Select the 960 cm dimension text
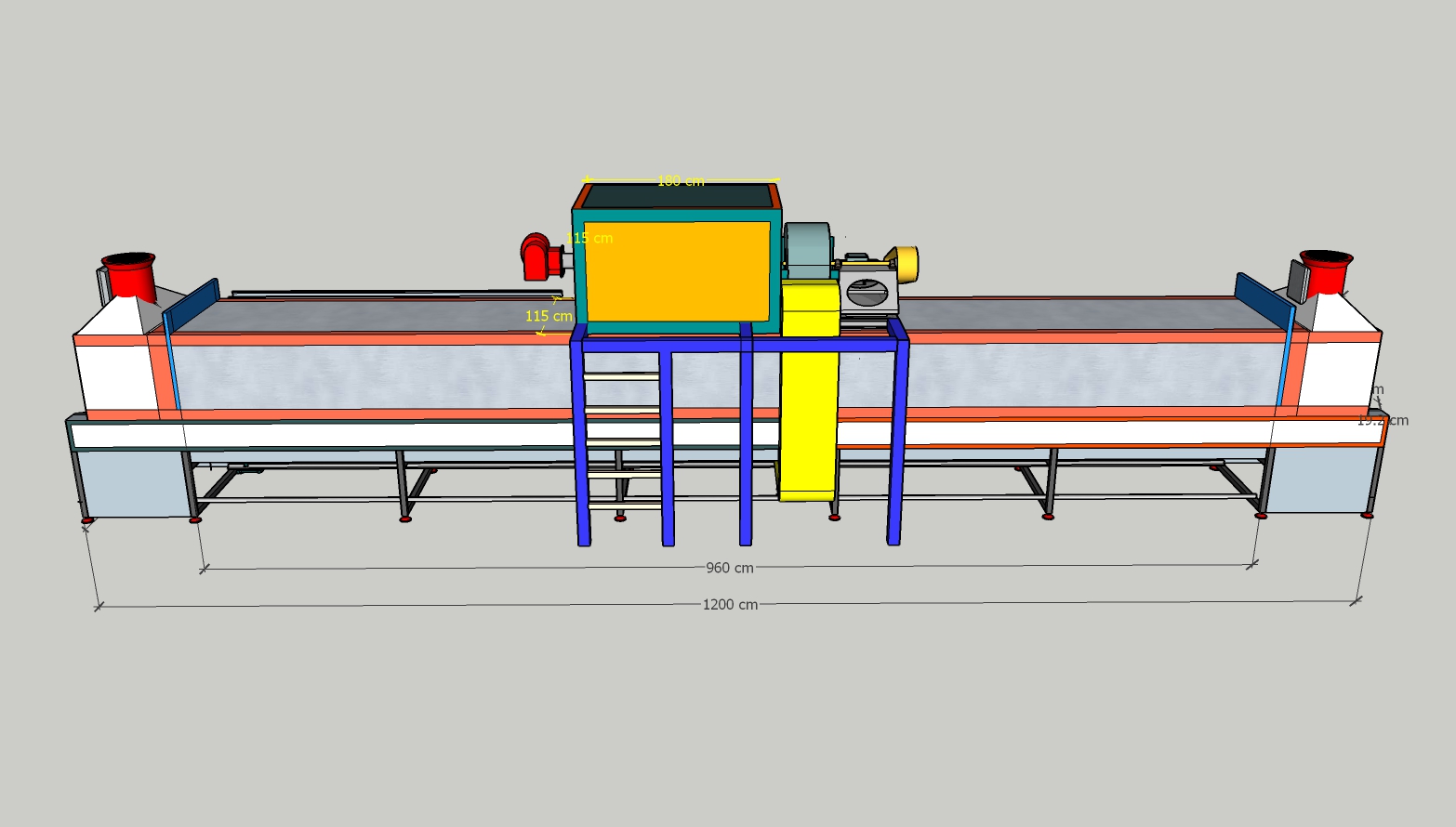Viewport: 1456px width, 827px height. pos(730,568)
